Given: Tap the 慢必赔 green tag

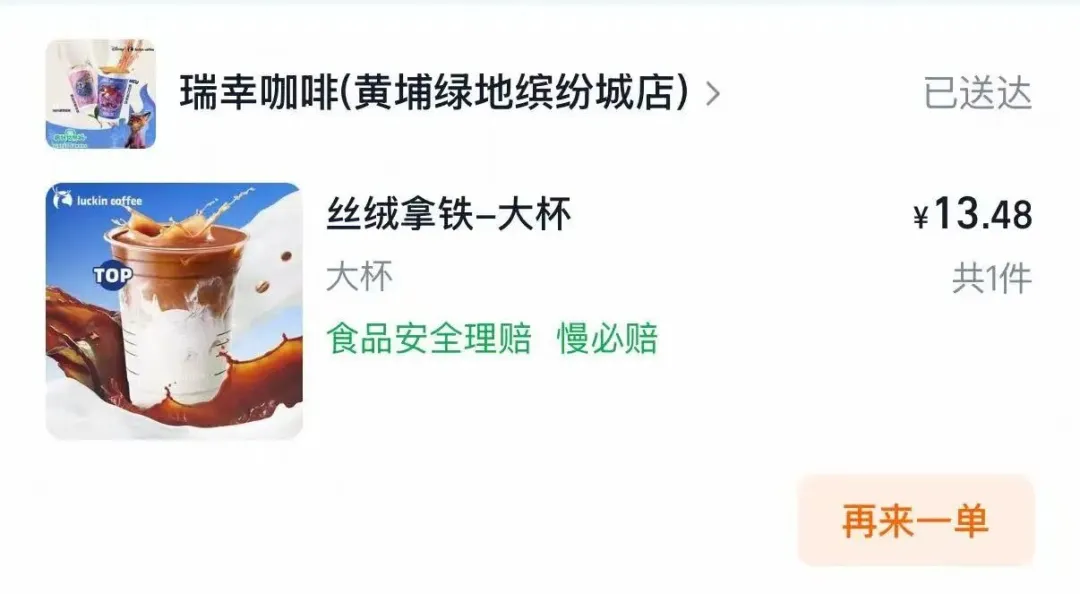Looking at the screenshot, I should [608, 338].
